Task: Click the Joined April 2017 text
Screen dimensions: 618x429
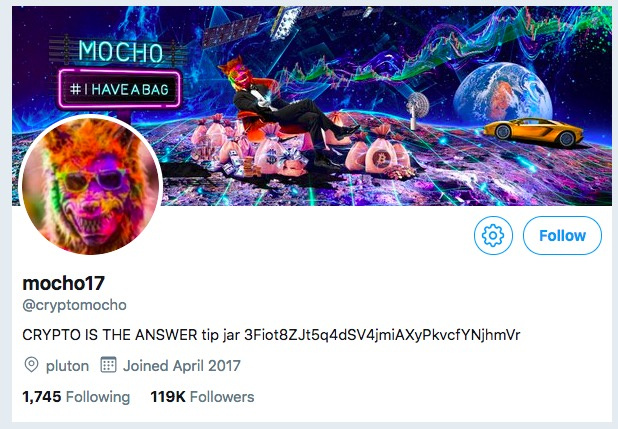Action: [x=182, y=366]
